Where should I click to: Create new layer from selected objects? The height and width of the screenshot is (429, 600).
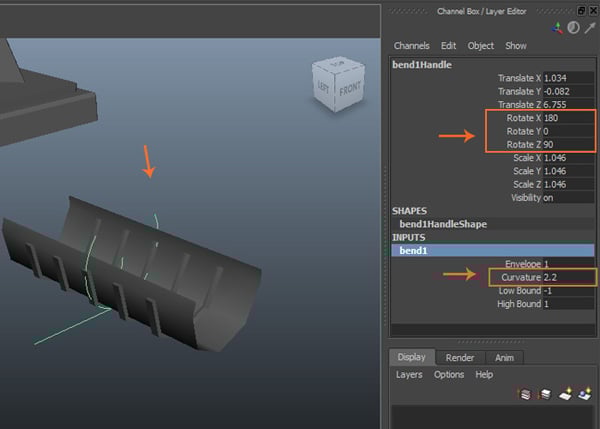[x=583, y=394]
